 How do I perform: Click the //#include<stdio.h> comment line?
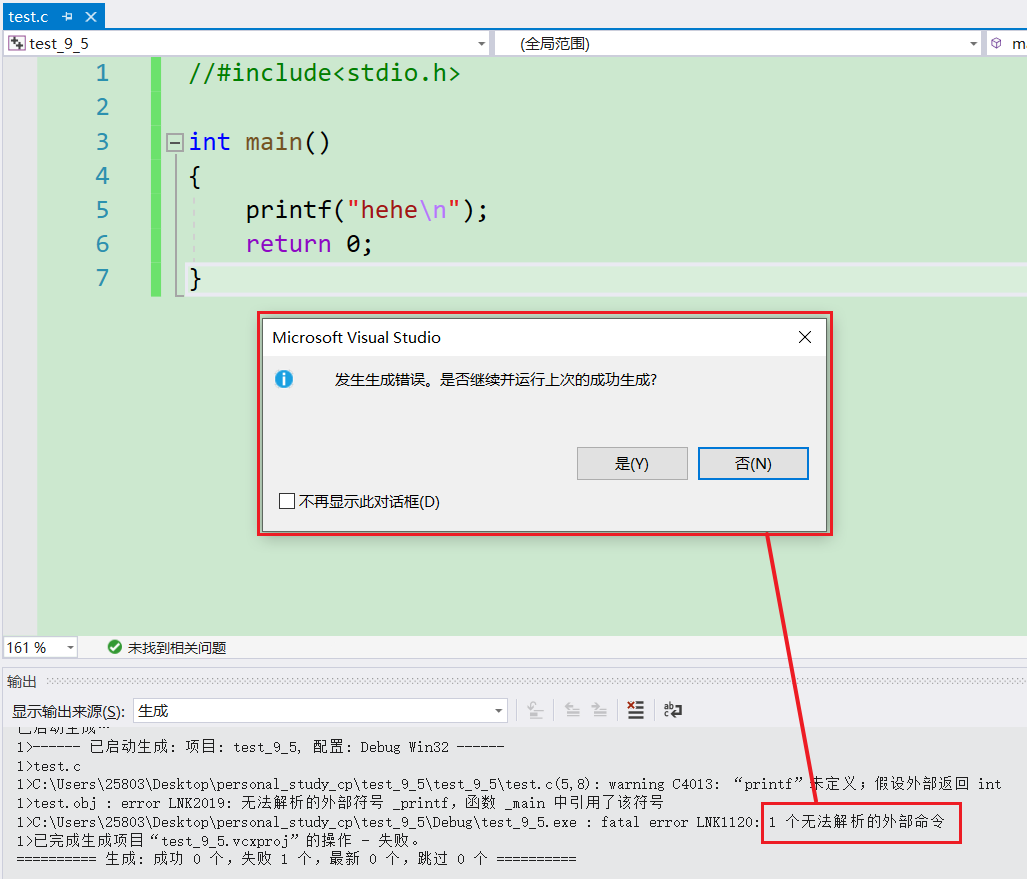(325, 73)
